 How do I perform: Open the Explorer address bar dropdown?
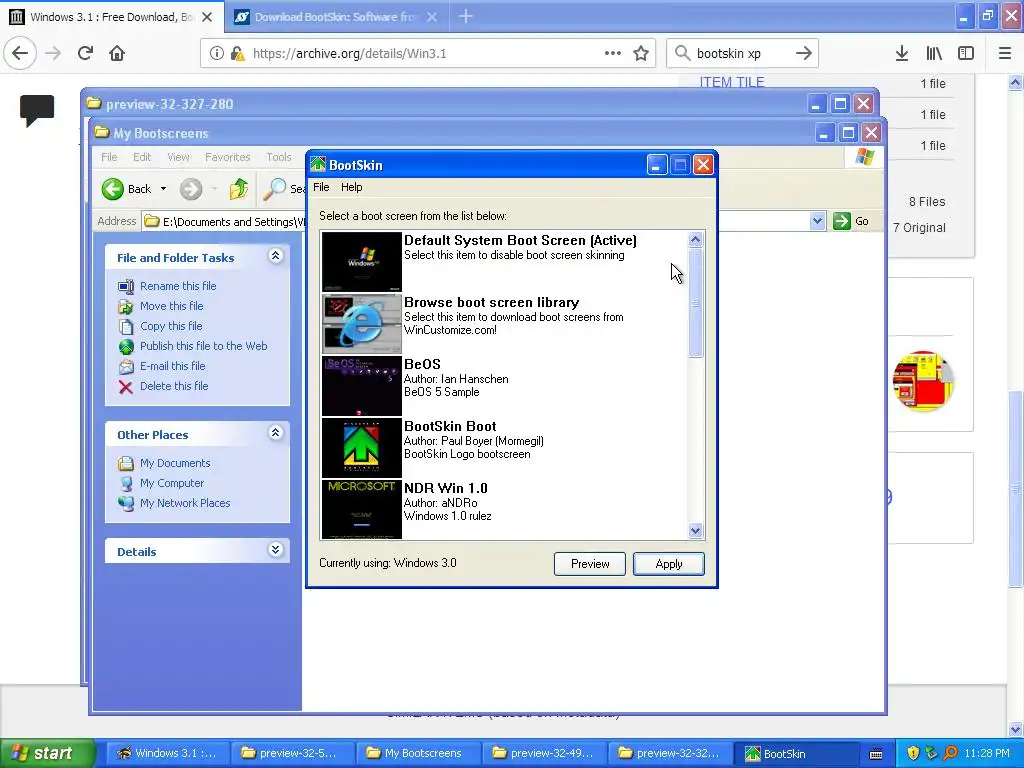[x=818, y=221]
